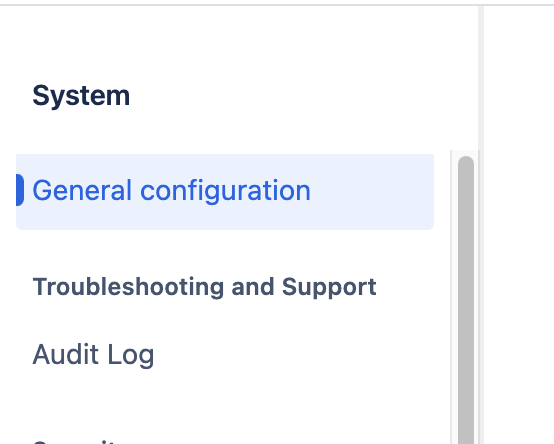Click the cut-off heading below Audit Log

tap(74, 442)
